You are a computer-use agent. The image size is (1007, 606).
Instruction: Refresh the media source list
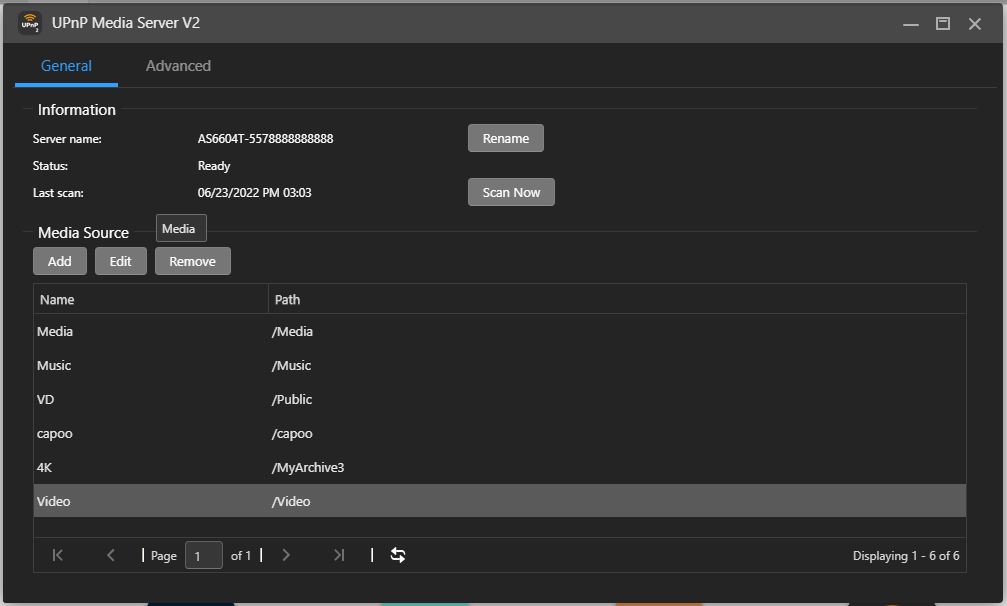398,555
